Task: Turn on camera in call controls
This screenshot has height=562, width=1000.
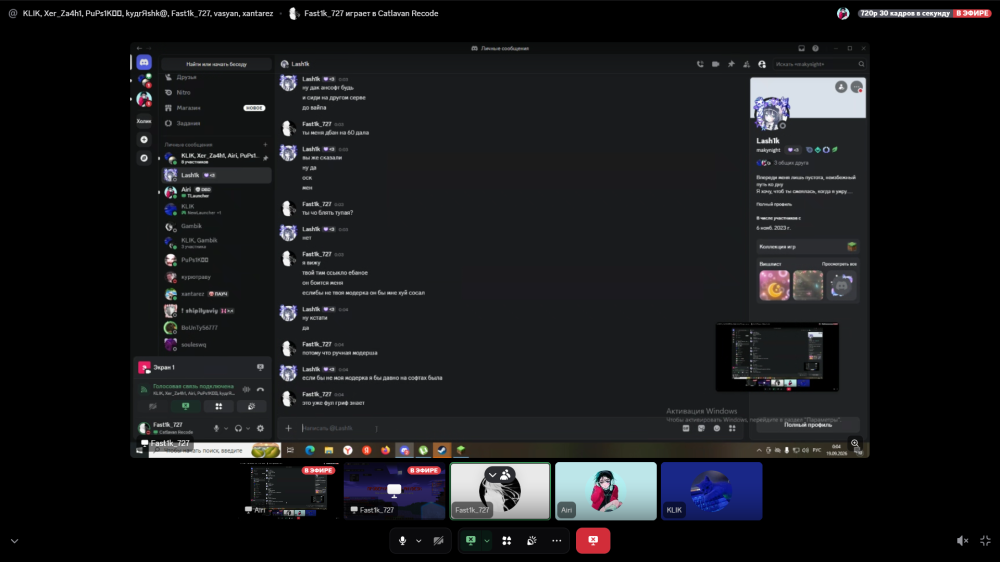Action: (x=438, y=540)
